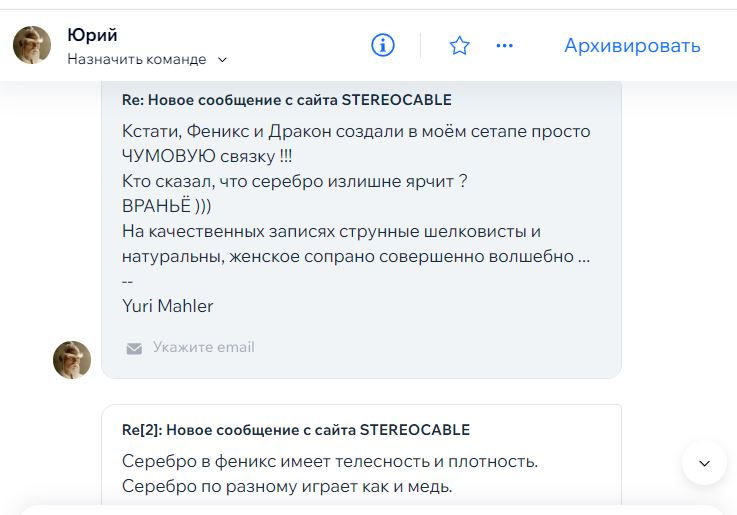
Task: Click the line starting Кстати, Феникс и Дракон
Action: coord(356,131)
